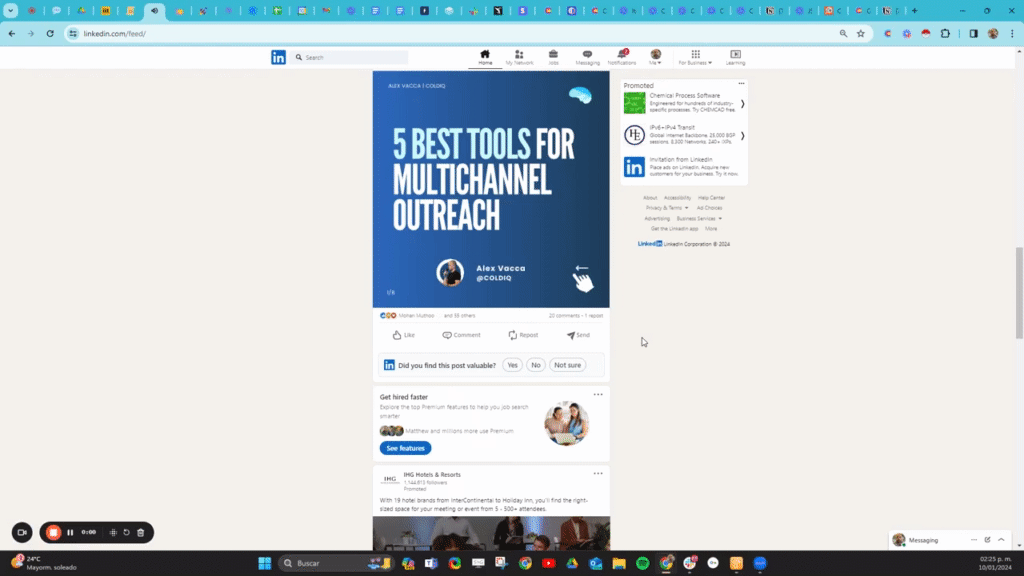Viewport: 1024px width, 576px height.
Task: Open the 'Get hired faster' overflow menu
Action: coord(598,394)
